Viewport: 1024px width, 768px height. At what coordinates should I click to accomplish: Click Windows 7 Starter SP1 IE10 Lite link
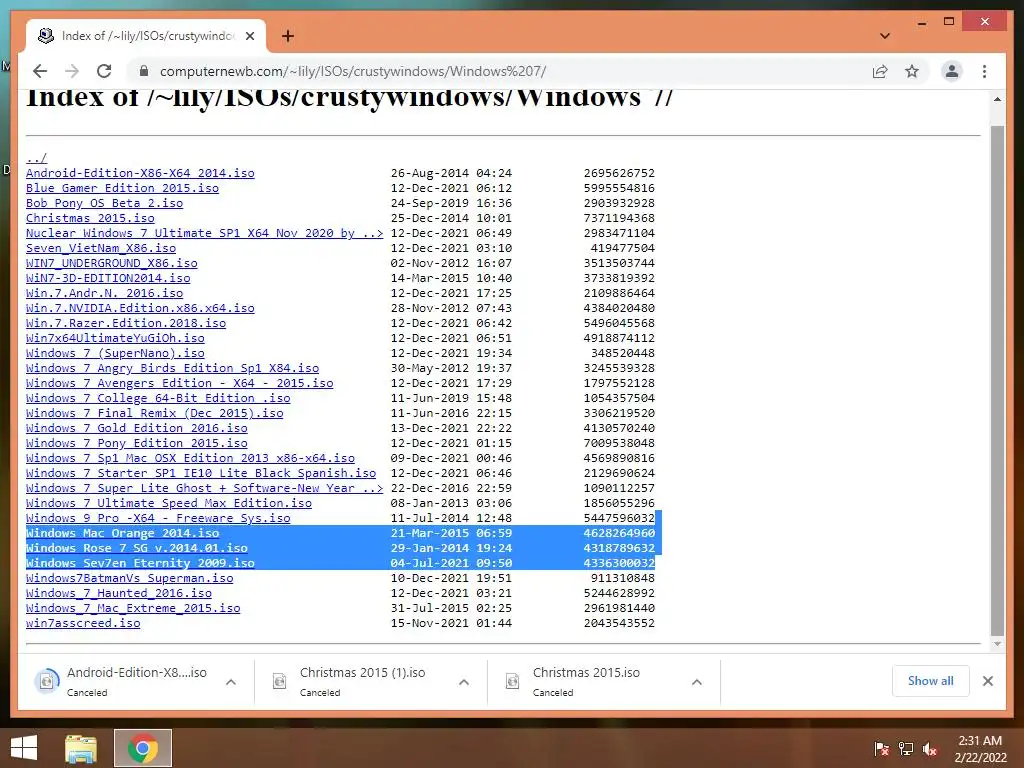(201, 473)
